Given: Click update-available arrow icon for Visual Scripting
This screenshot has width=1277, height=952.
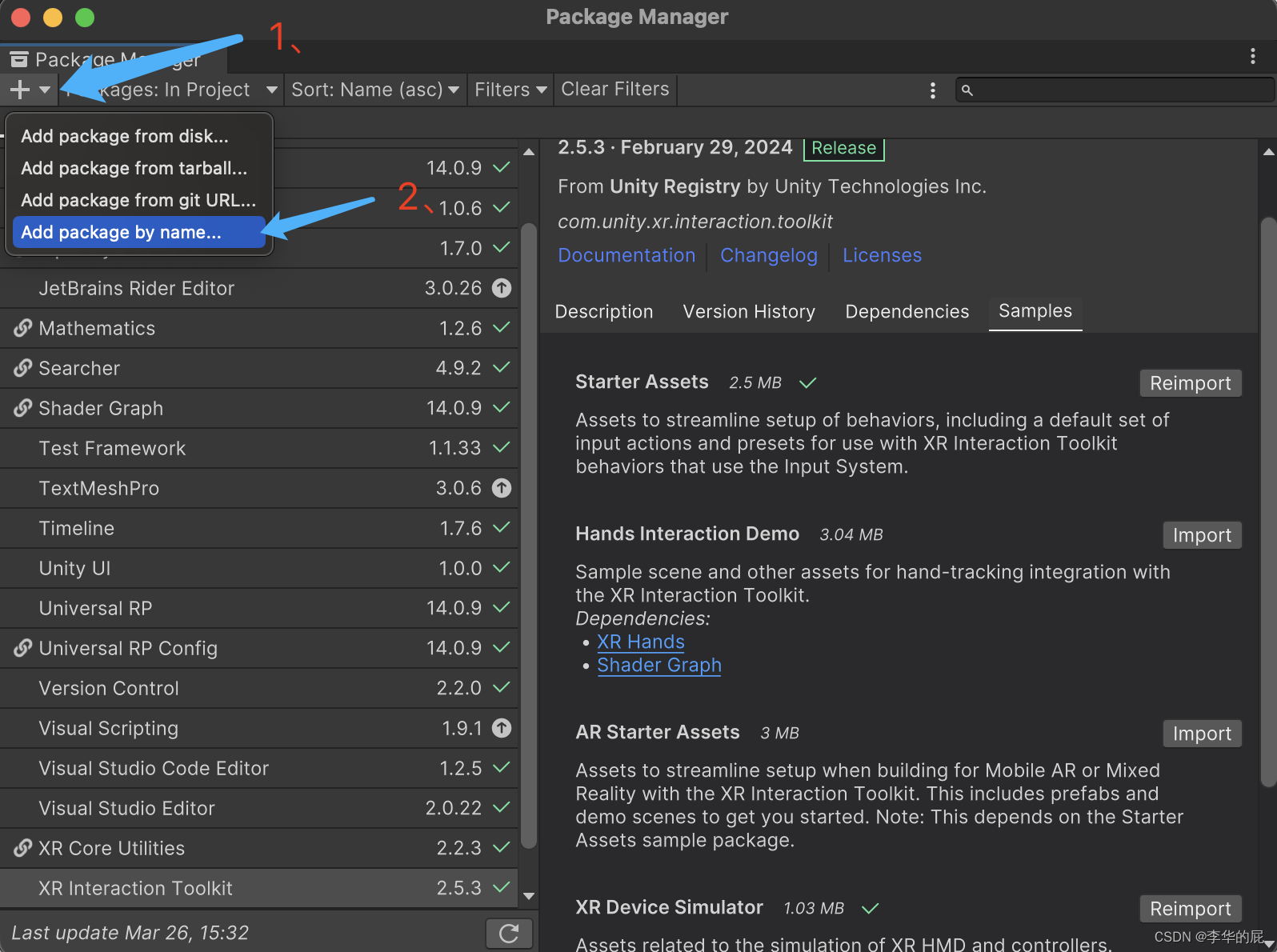Looking at the screenshot, I should tap(502, 728).
